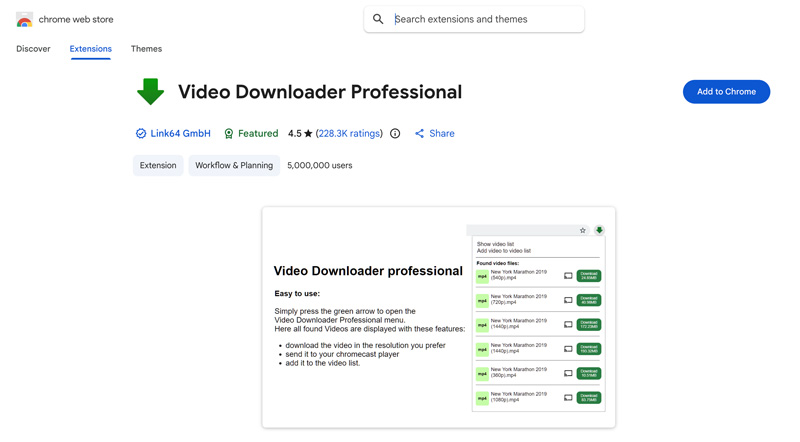
Task: Click the Add to Chrome button
Action: click(727, 92)
